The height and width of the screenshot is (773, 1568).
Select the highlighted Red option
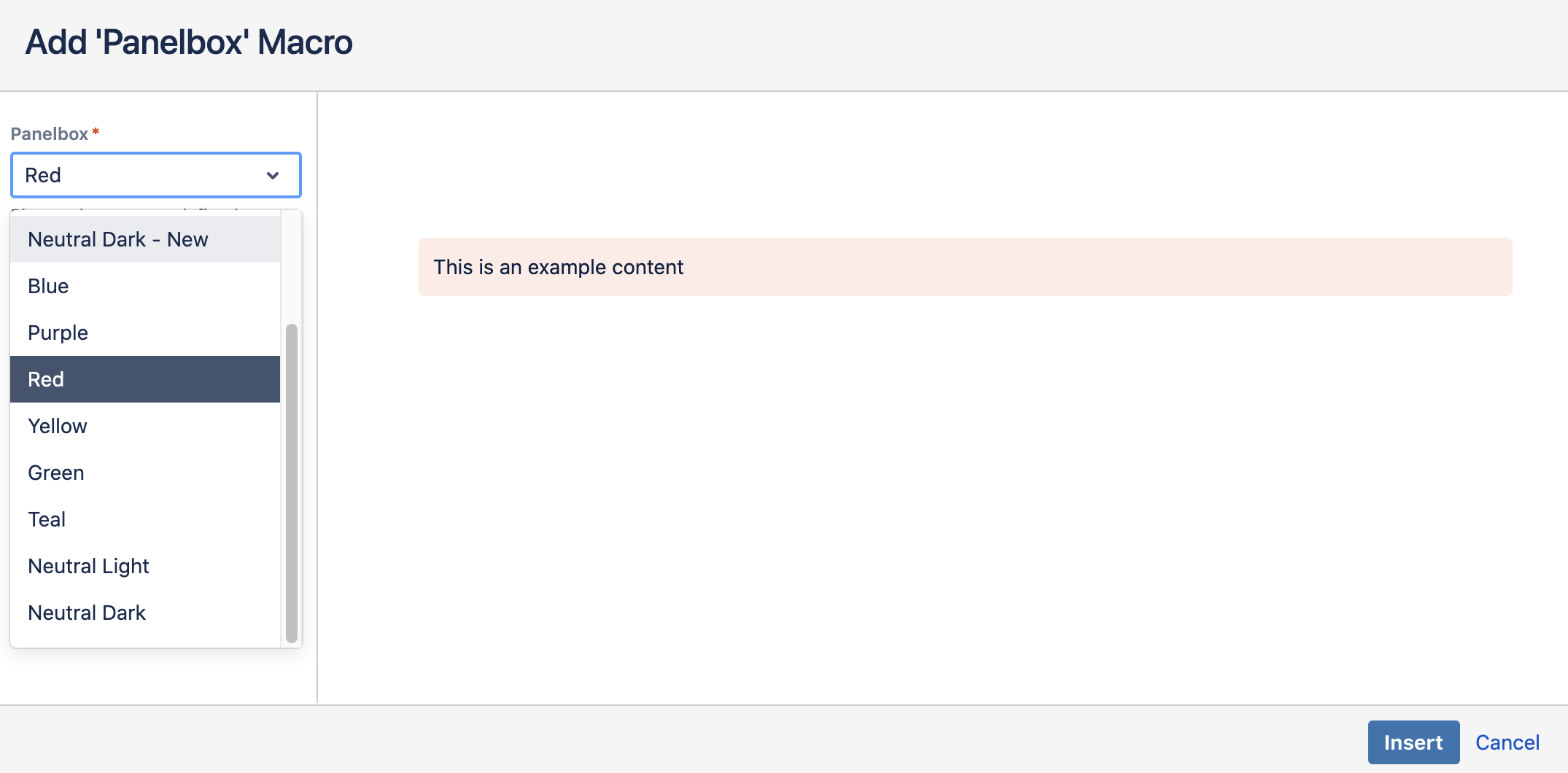pyautogui.click(x=46, y=378)
